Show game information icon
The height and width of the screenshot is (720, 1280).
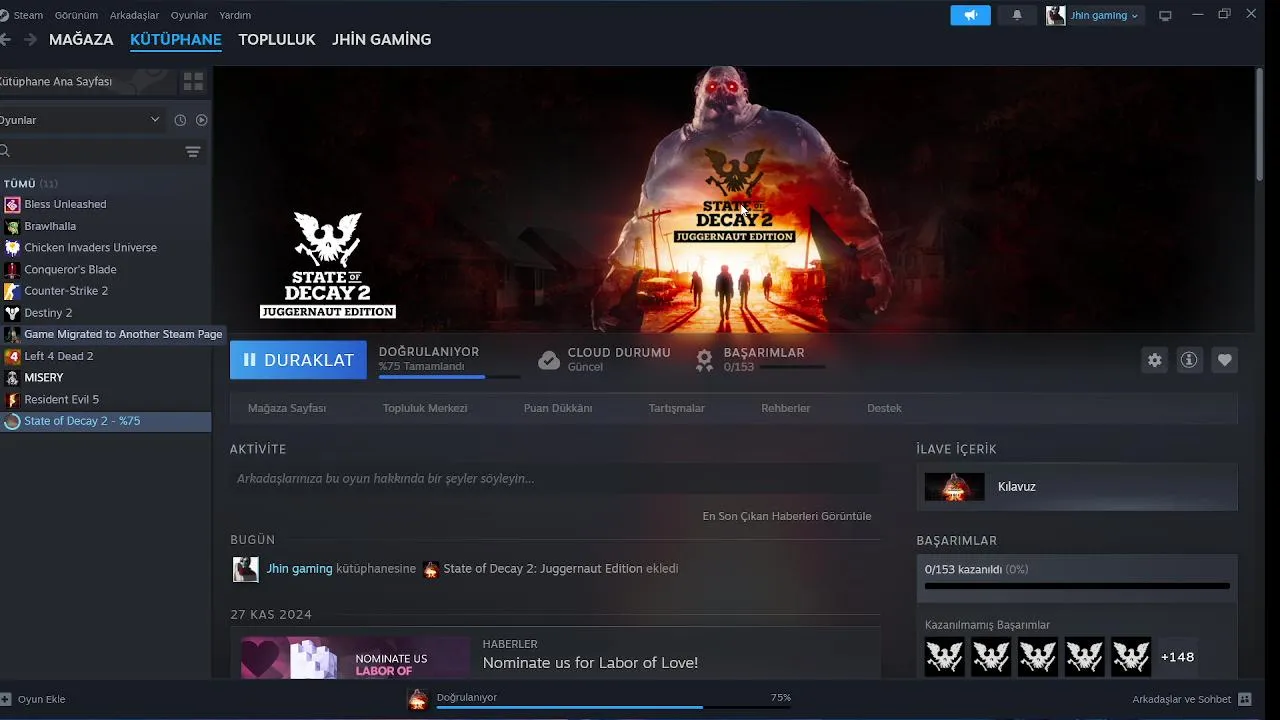tap(1189, 360)
